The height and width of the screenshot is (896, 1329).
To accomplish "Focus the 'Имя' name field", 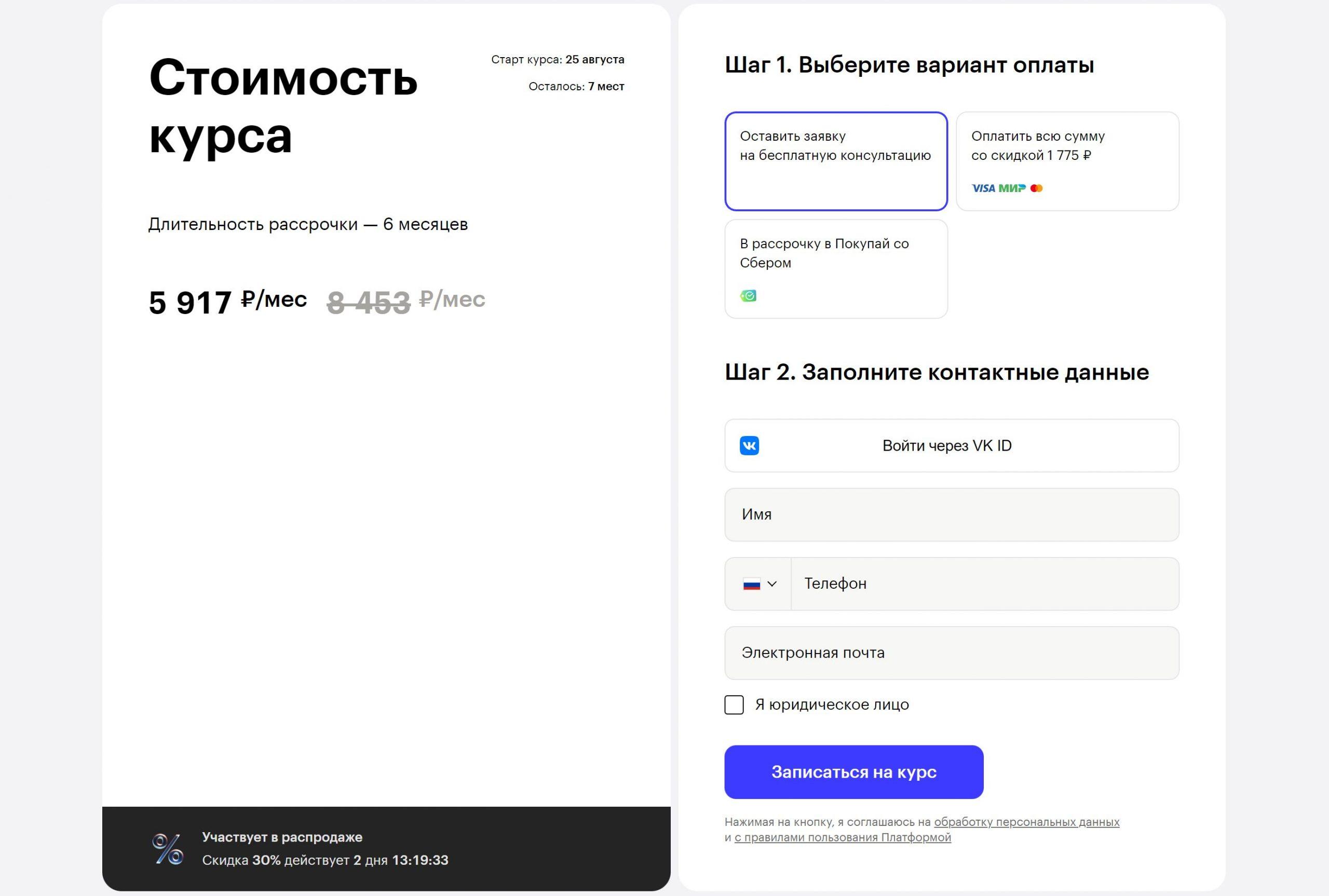I will pos(952,514).
